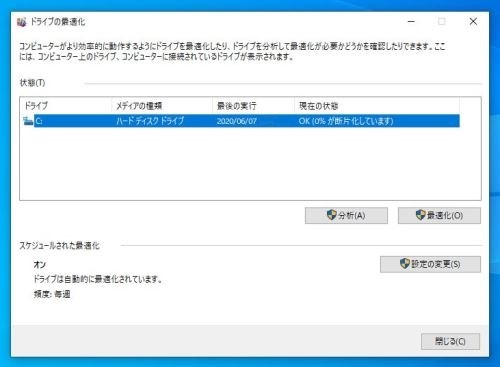Click the 2020/06/07 last run date
The width and height of the screenshot is (500, 367).
click(237, 121)
